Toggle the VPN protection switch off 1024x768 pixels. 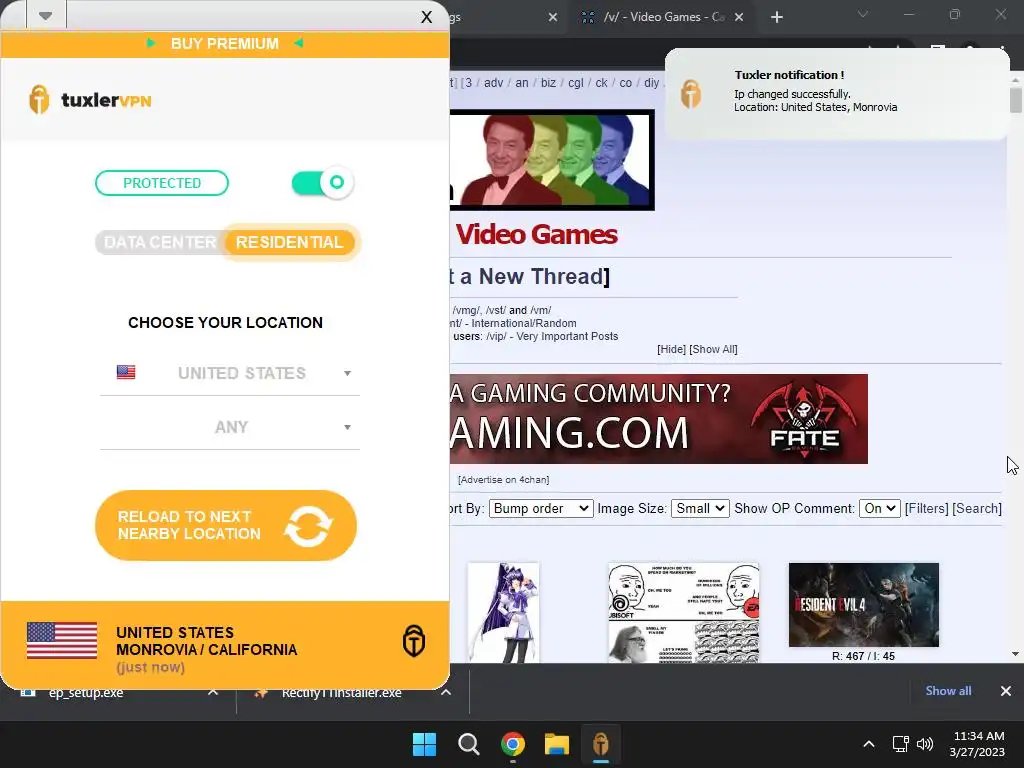pyautogui.click(x=323, y=183)
